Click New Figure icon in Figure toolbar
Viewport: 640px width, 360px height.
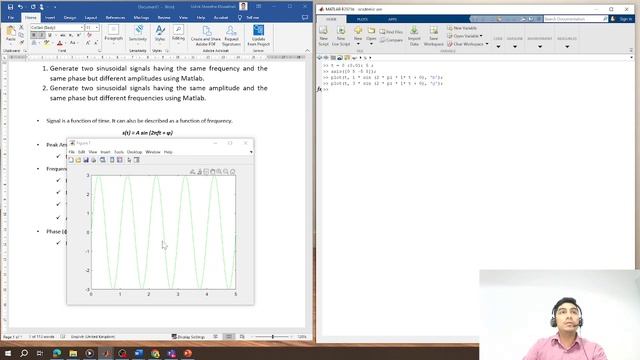pos(71,160)
